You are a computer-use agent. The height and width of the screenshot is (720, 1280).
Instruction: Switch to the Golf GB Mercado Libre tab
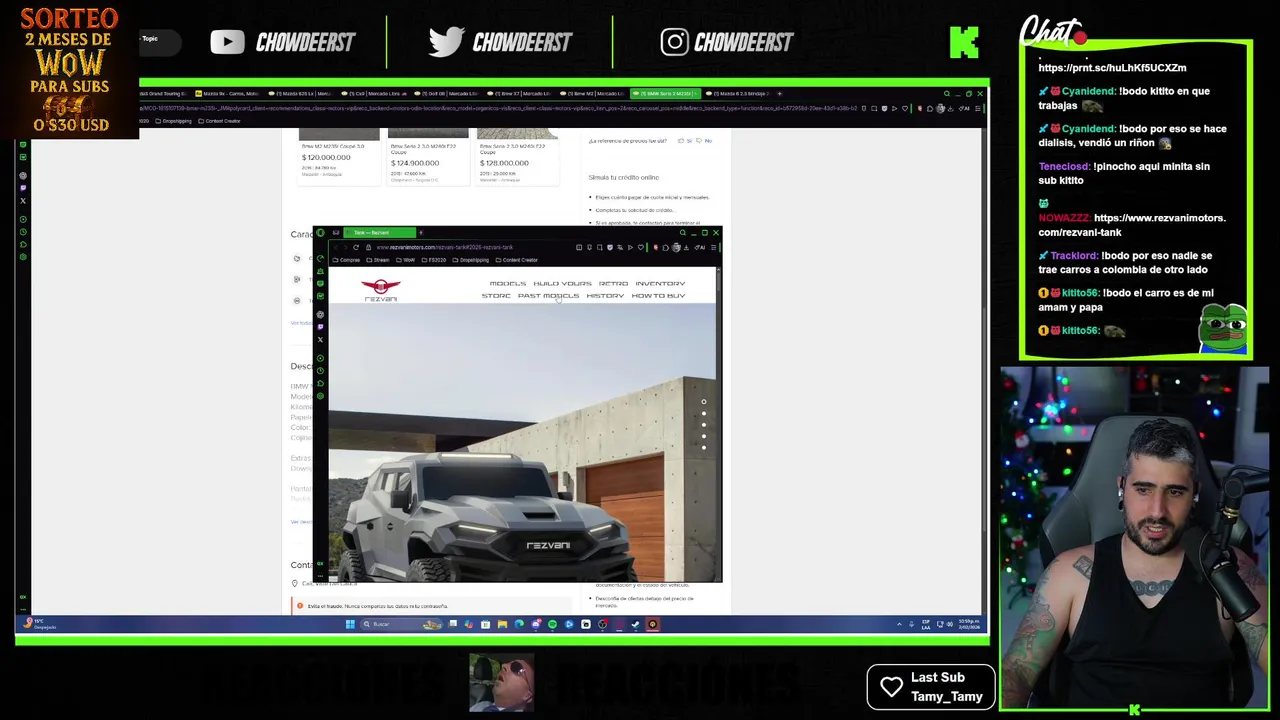tap(445, 94)
